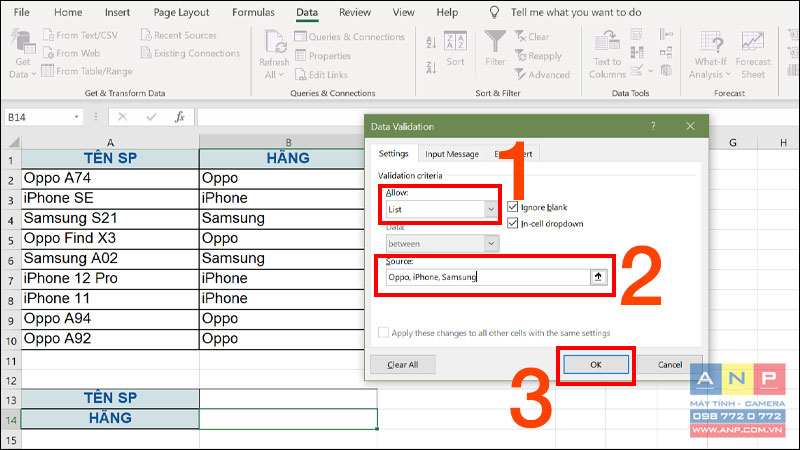Open the Get Data menu
Viewport: 800px width, 450px height.
pos(22,55)
